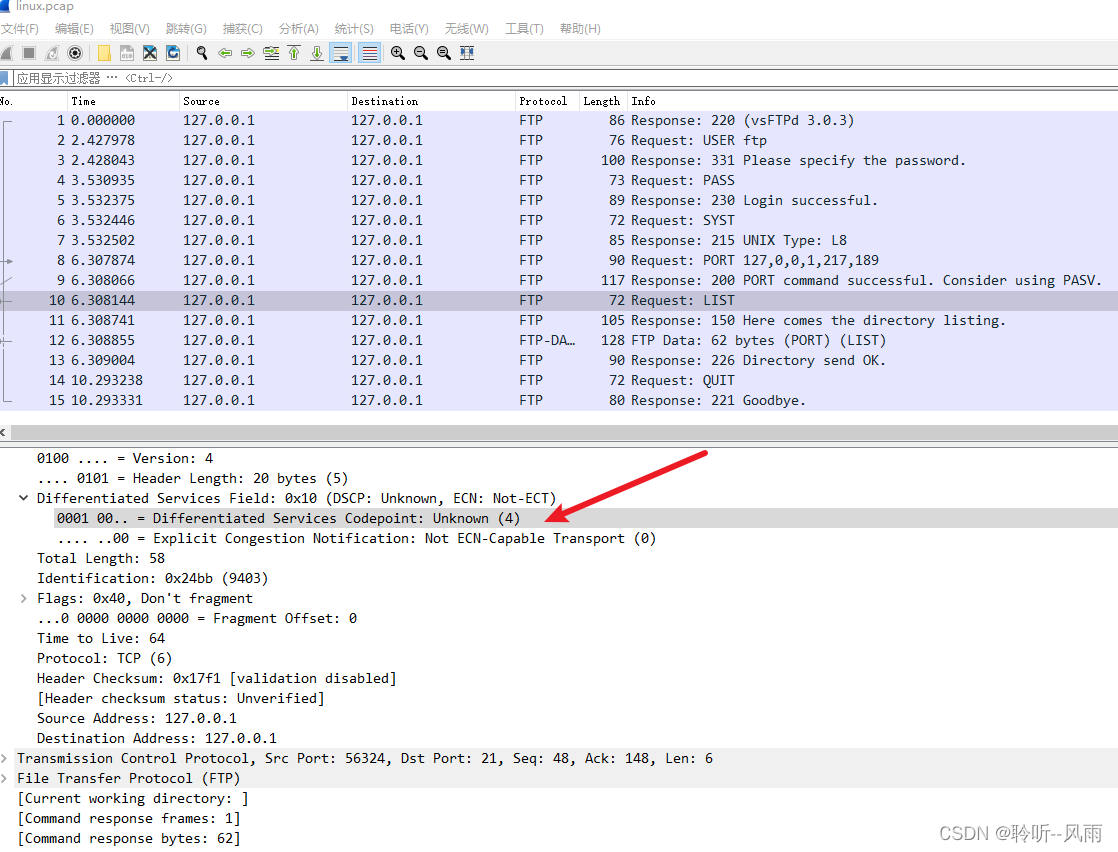Collapse Differentiated Services Field tree node
Image resolution: width=1118 pixels, height=852 pixels.
coord(24,498)
